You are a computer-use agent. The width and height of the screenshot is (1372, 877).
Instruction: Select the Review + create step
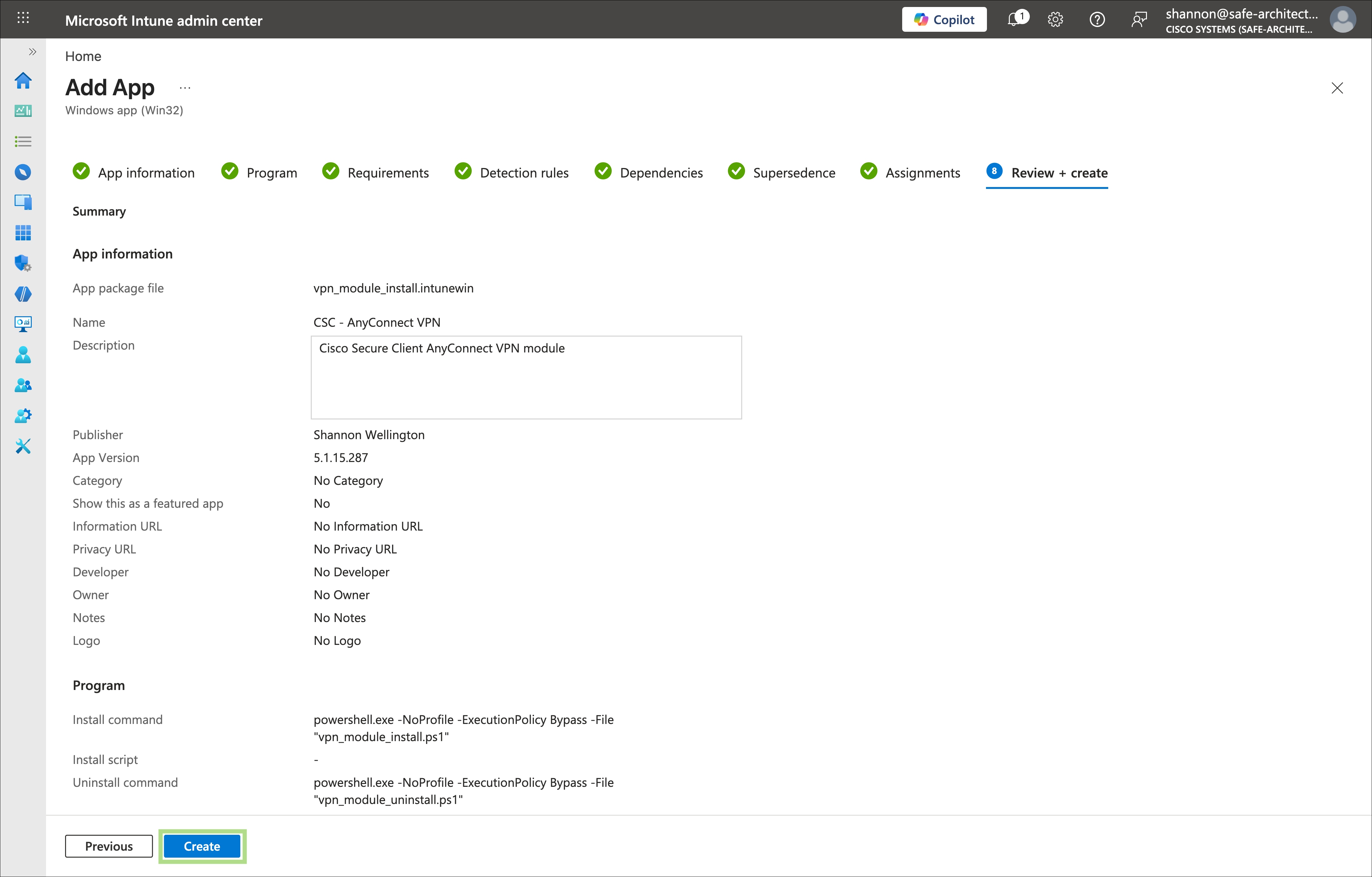(x=1047, y=173)
